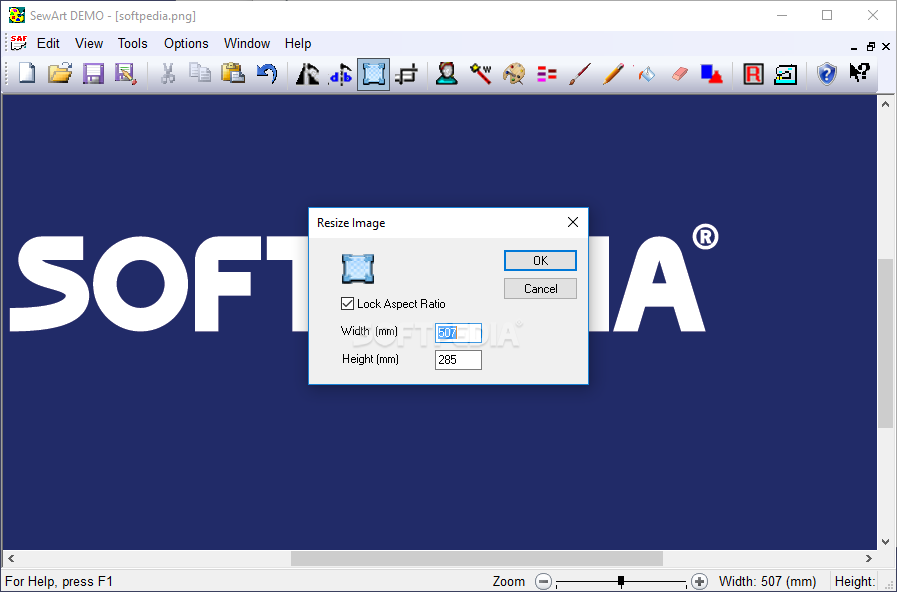Open the Tools menu
The image size is (897, 592).
(x=132, y=43)
